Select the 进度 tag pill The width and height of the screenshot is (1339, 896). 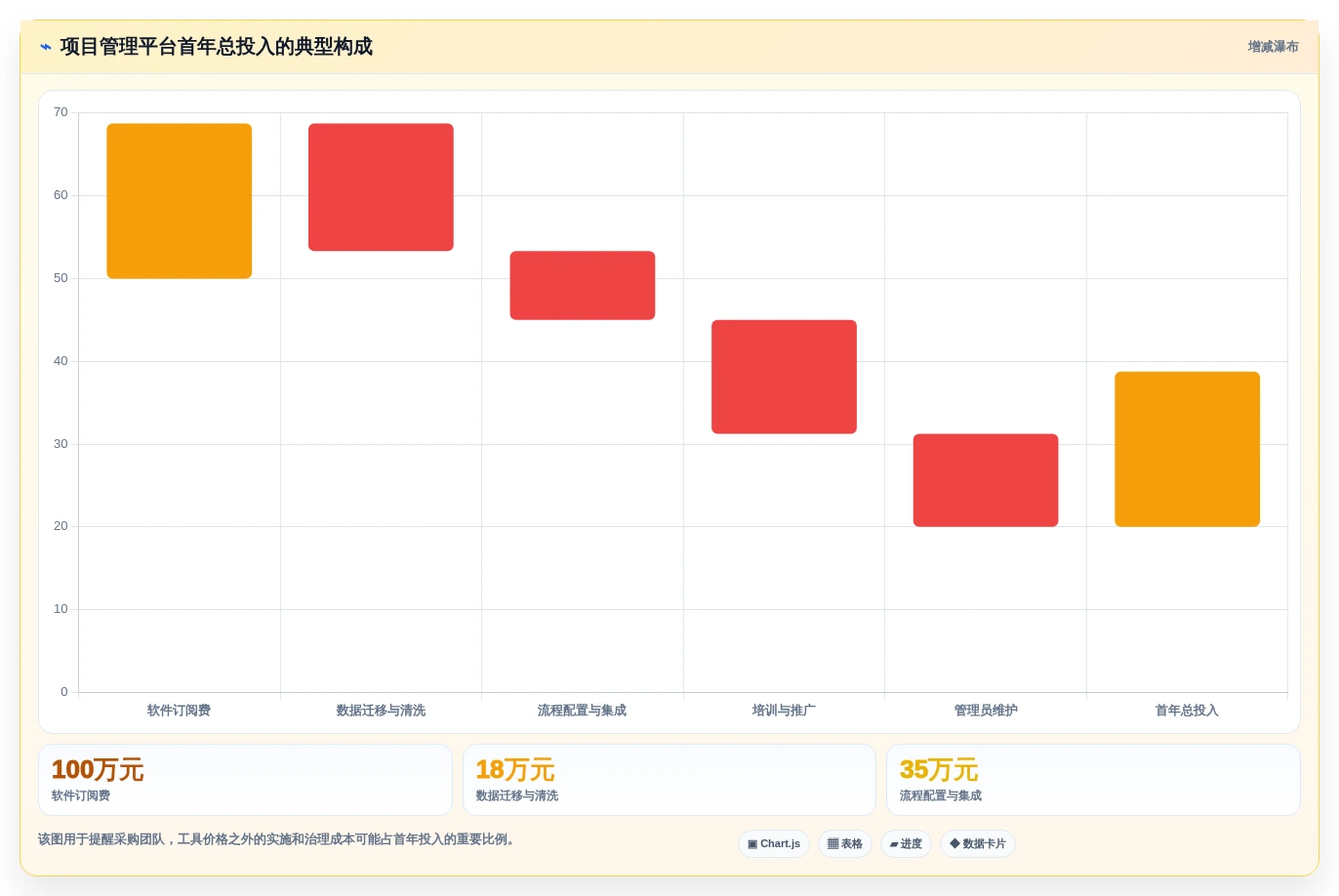pyautogui.click(x=906, y=843)
